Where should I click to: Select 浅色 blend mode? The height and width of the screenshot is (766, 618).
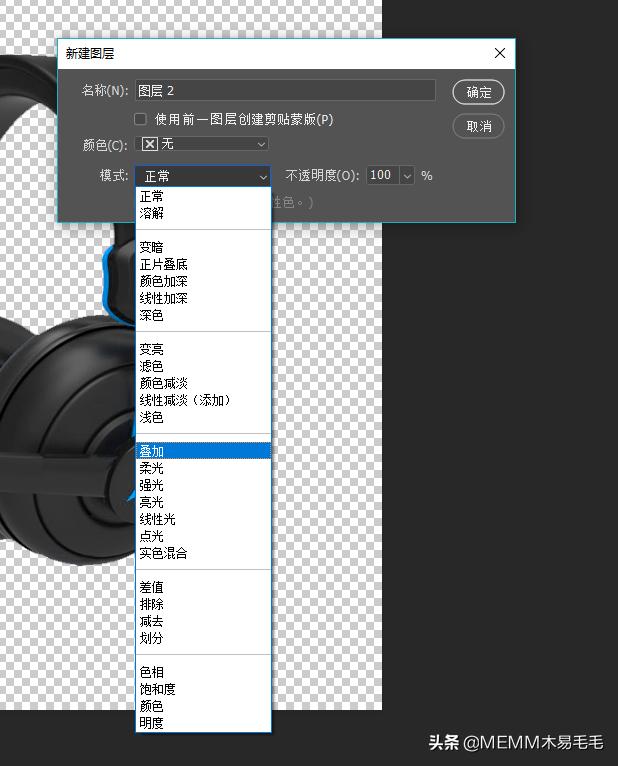point(203,417)
